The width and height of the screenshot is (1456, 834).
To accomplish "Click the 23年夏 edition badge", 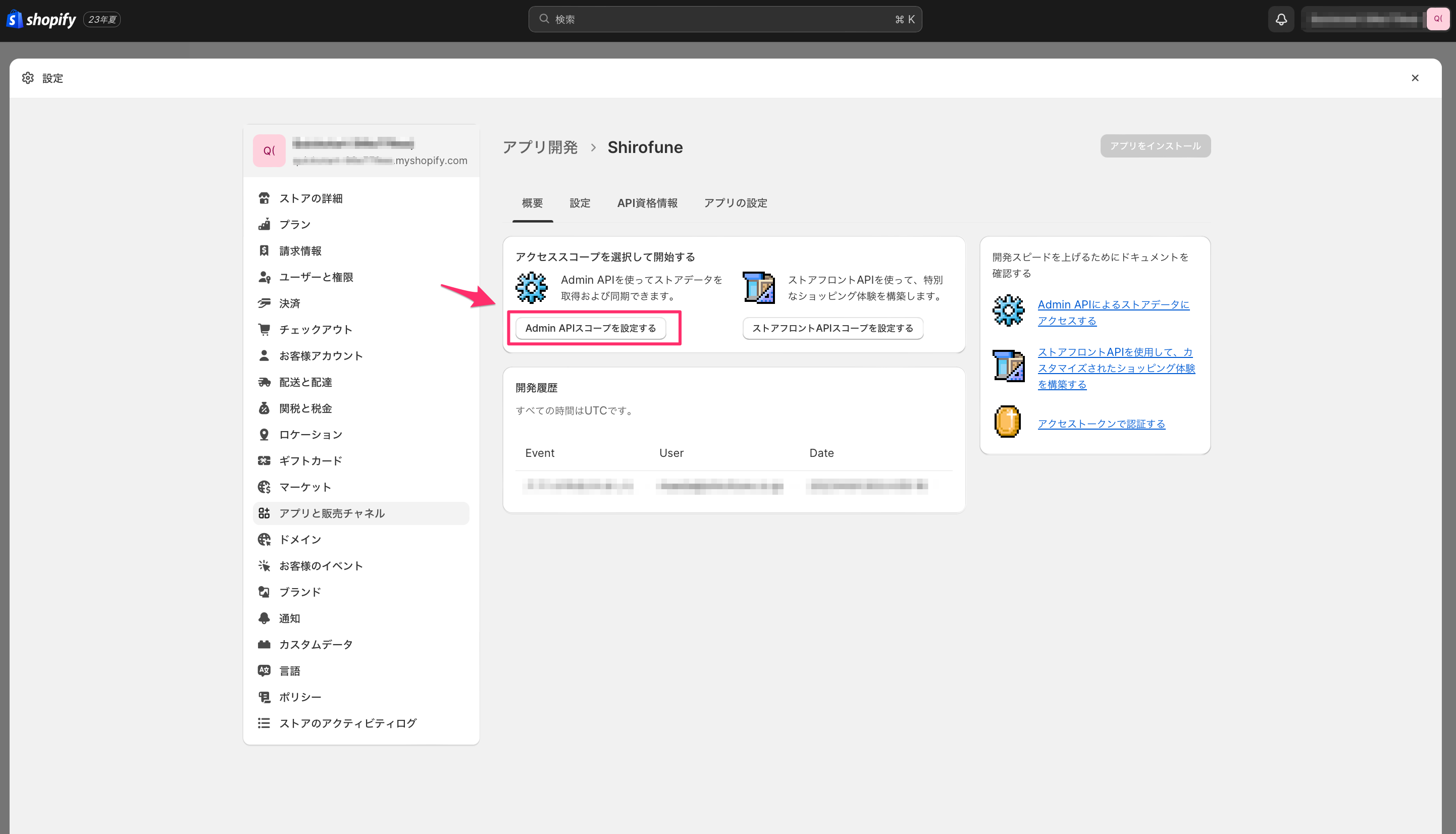I will (102, 20).
